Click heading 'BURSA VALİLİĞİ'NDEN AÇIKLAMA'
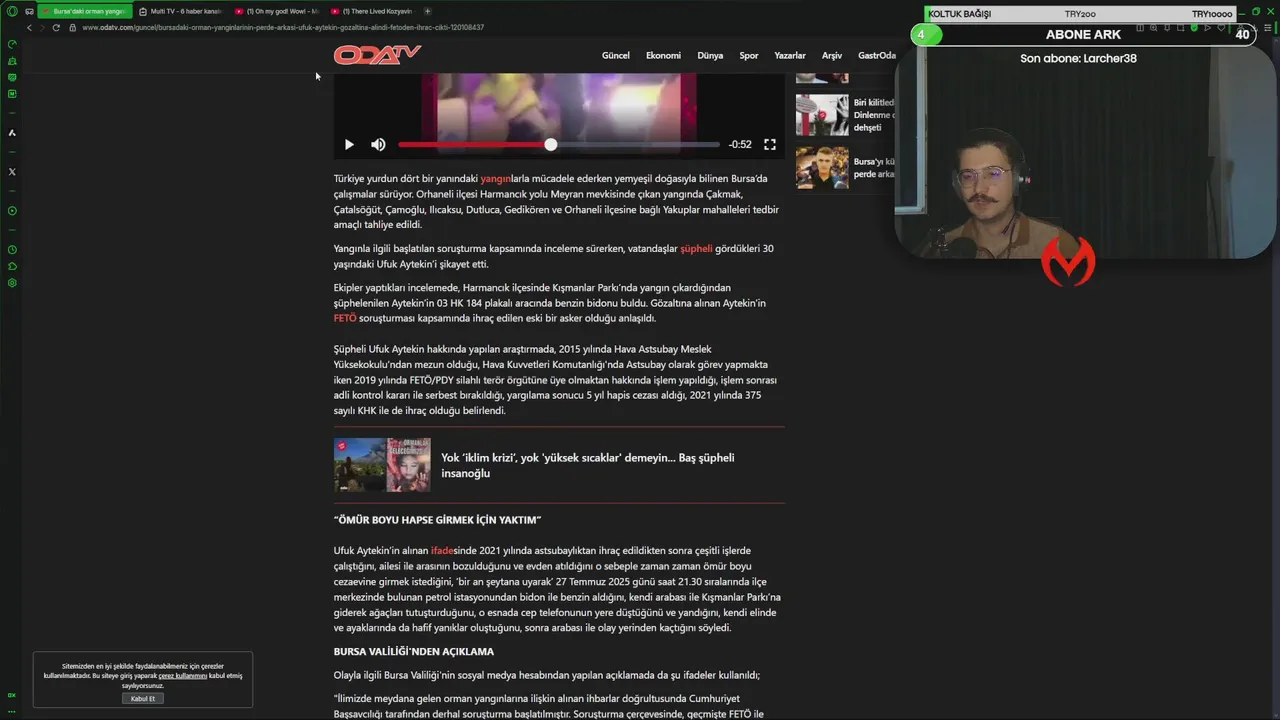 (x=414, y=652)
